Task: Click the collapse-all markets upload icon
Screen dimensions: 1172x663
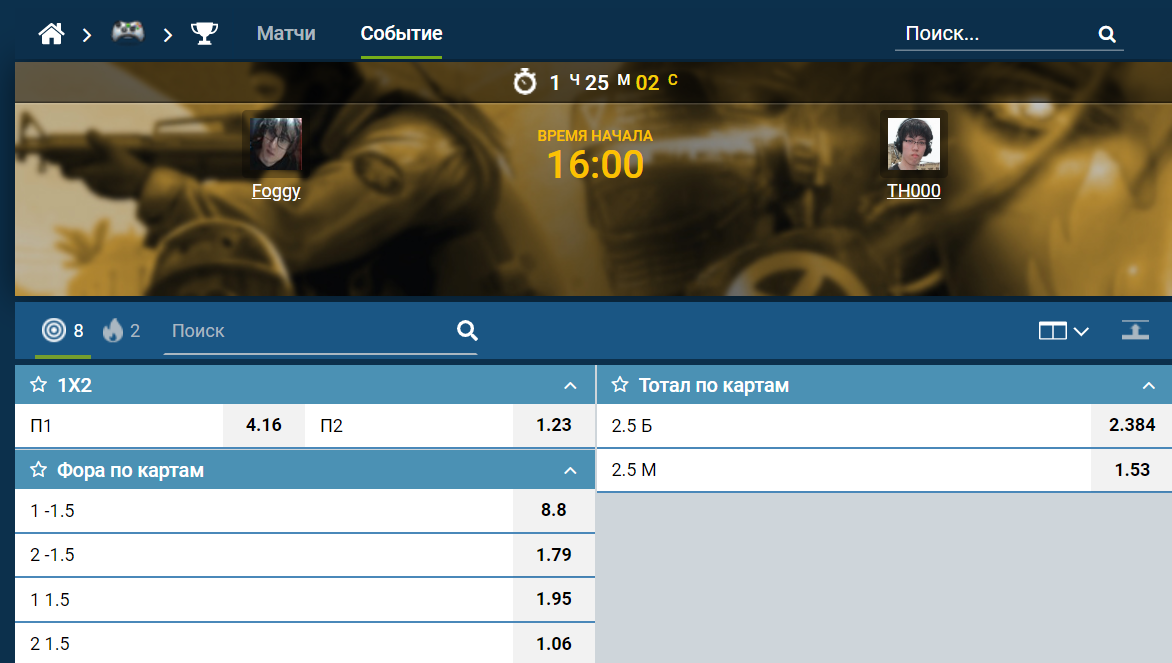Action: click(x=1135, y=330)
